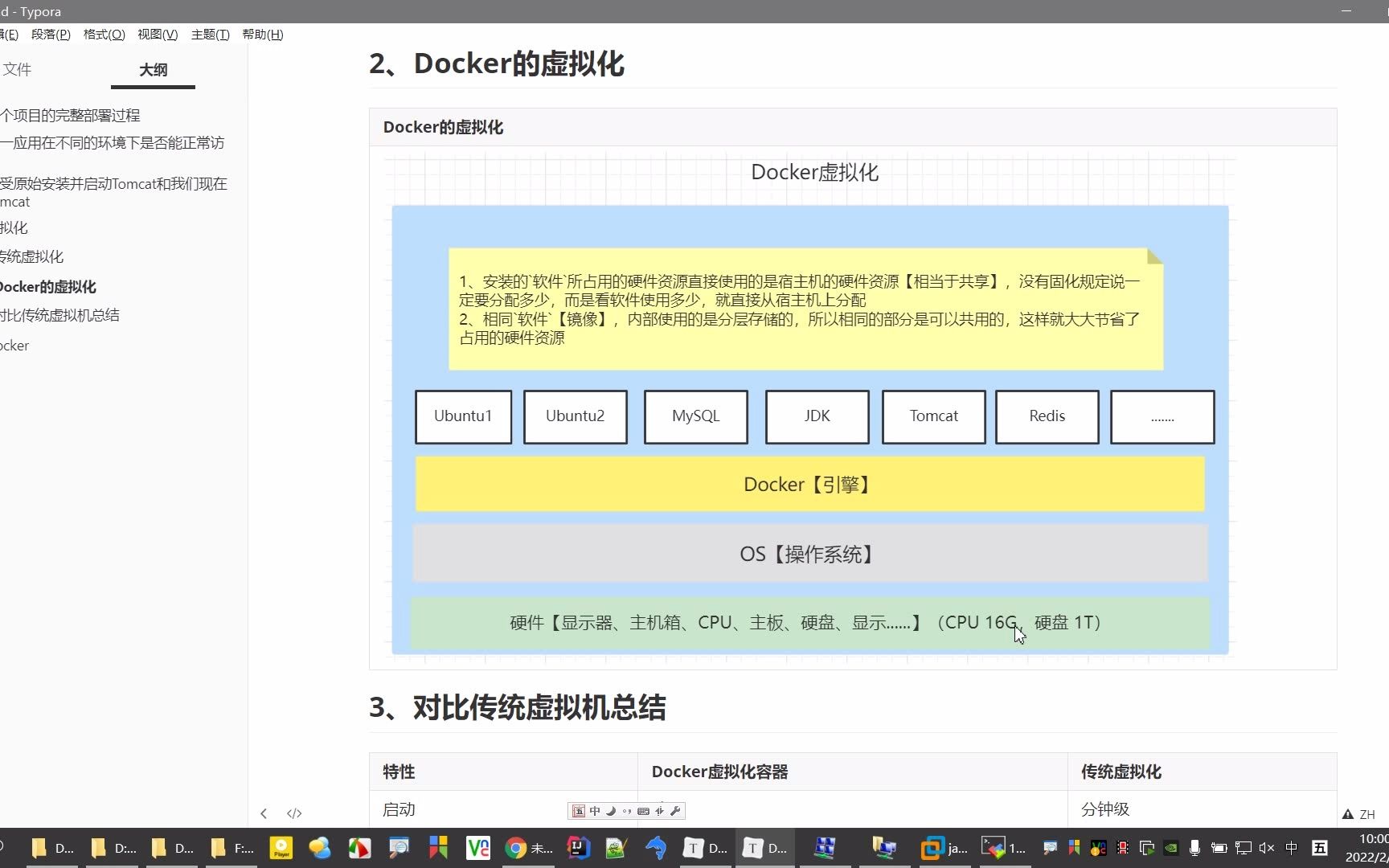
Task: Open the chat bubbles messenger taskbar icon
Action: [320, 848]
